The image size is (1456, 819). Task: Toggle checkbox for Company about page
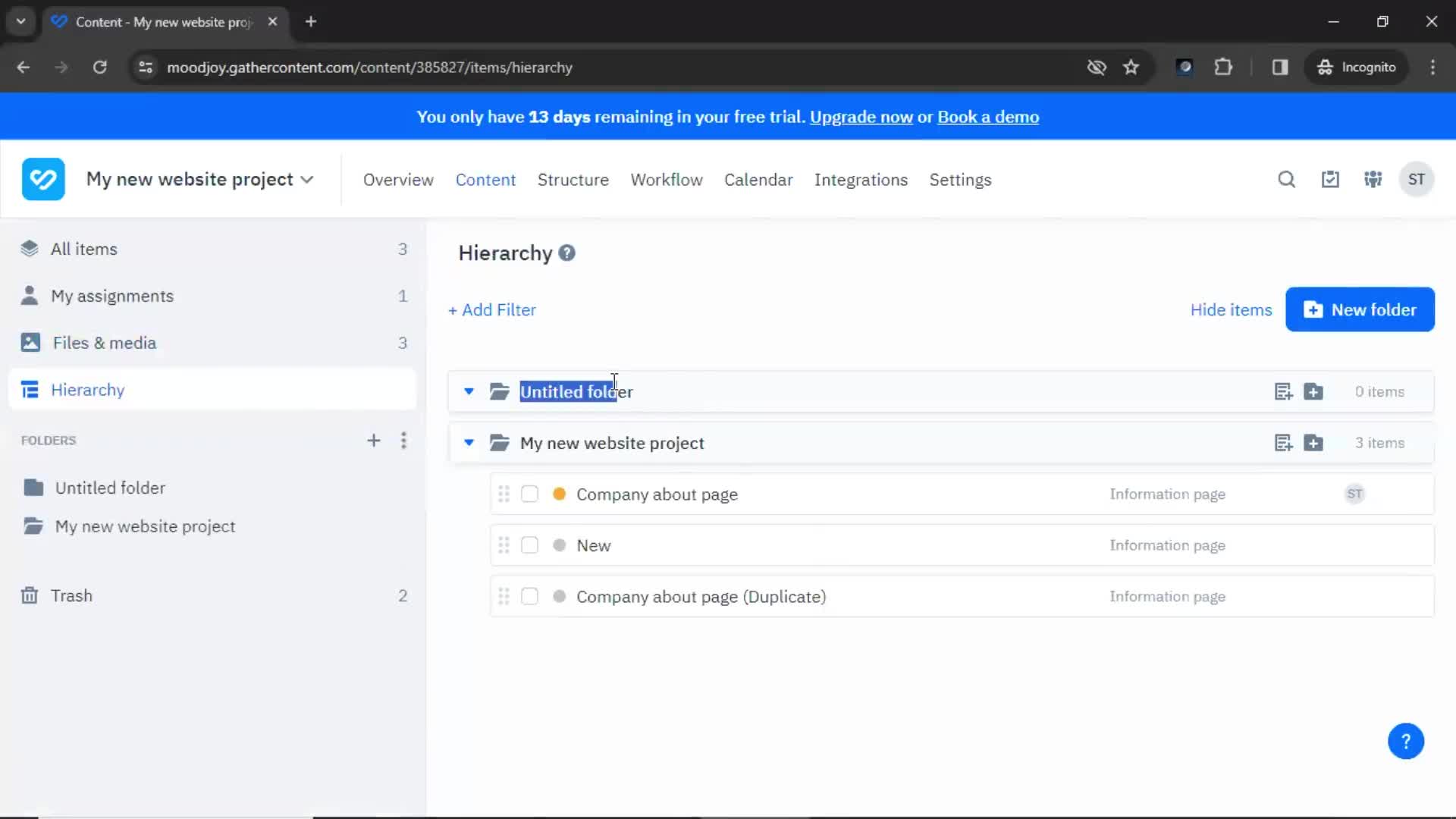point(530,494)
